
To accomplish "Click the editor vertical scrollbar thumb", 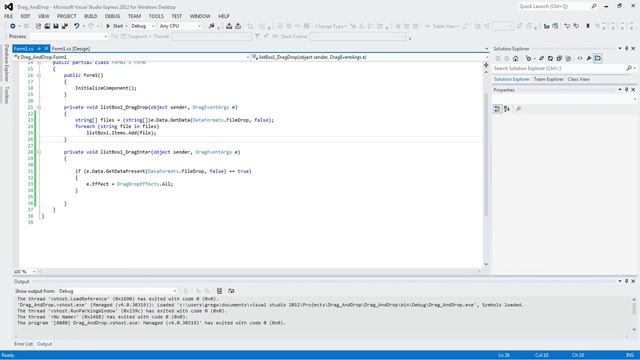I will click(x=486, y=154).
